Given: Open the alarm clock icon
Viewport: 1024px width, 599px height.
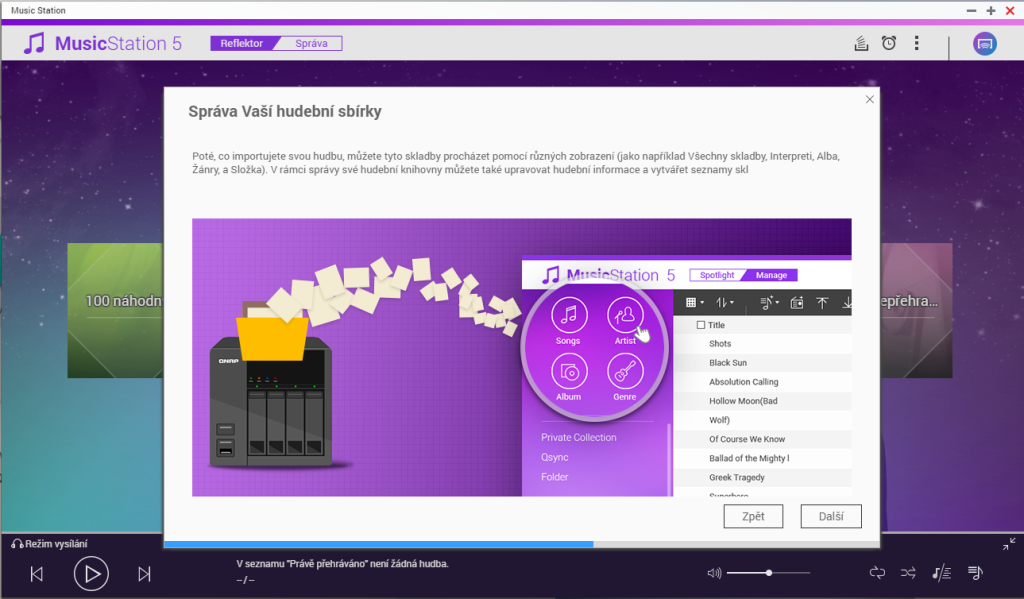Looking at the screenshot, I should (x=889, y=43).
